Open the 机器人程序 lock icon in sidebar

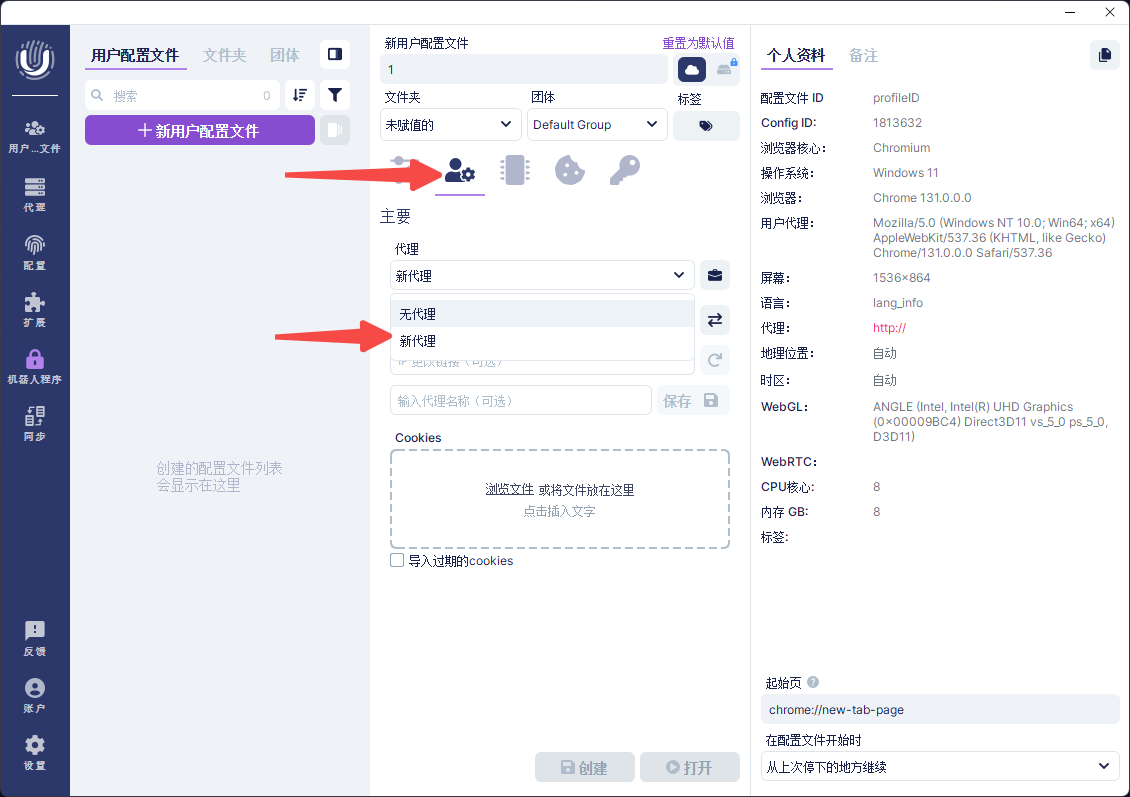[35, 366]
